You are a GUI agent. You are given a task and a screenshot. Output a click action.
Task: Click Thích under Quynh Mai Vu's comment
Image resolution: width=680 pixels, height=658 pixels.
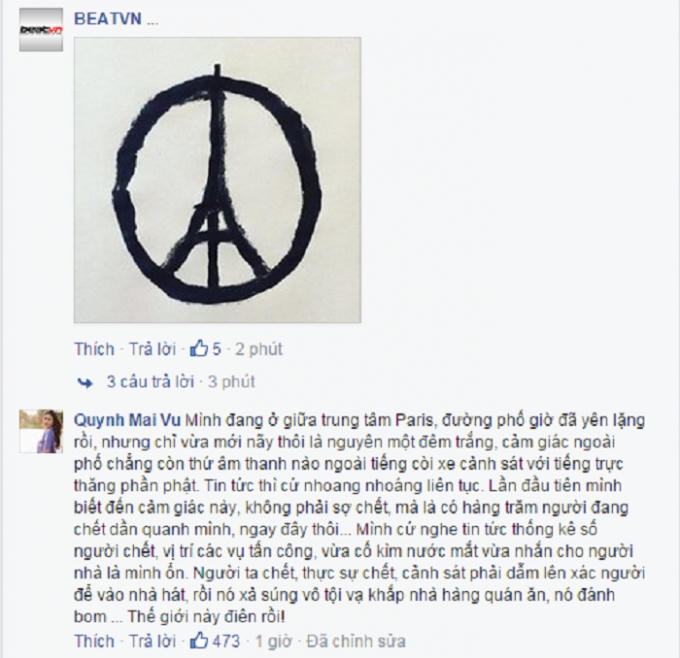pyautogui.click(x=94, y=641)
